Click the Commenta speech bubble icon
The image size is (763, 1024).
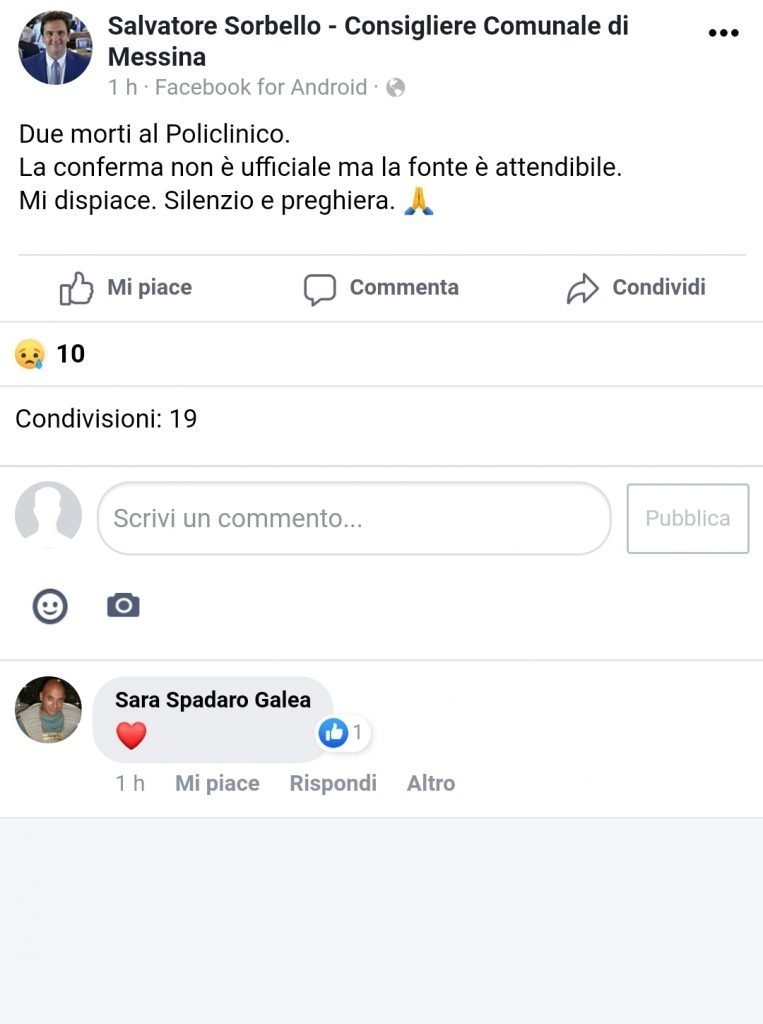coord(319,289)
